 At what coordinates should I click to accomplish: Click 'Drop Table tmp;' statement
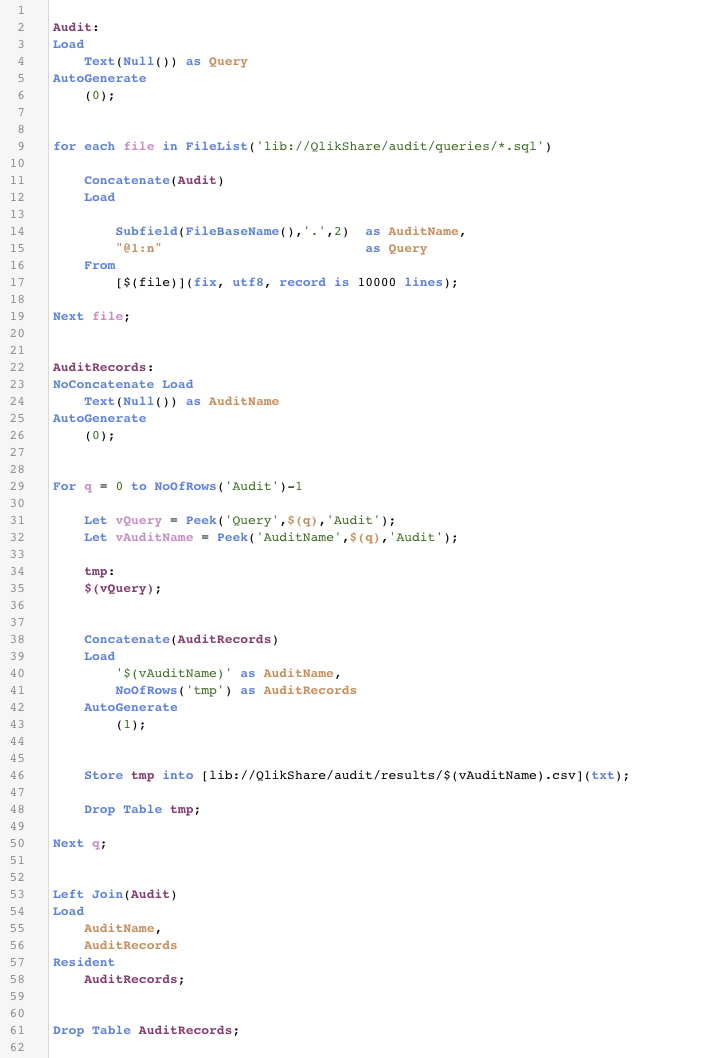point(142,809)
